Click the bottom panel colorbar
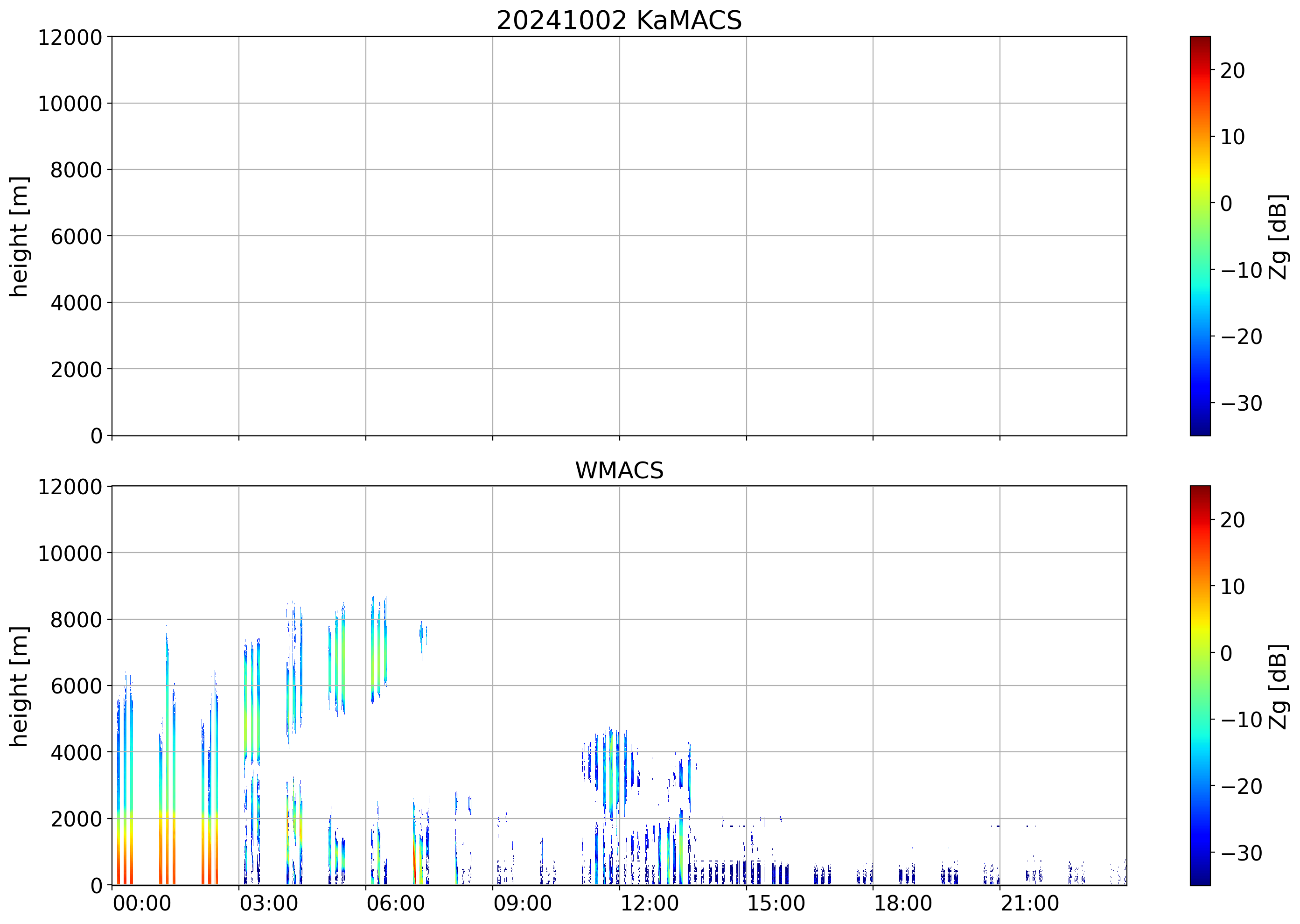 click(1200, 685)
